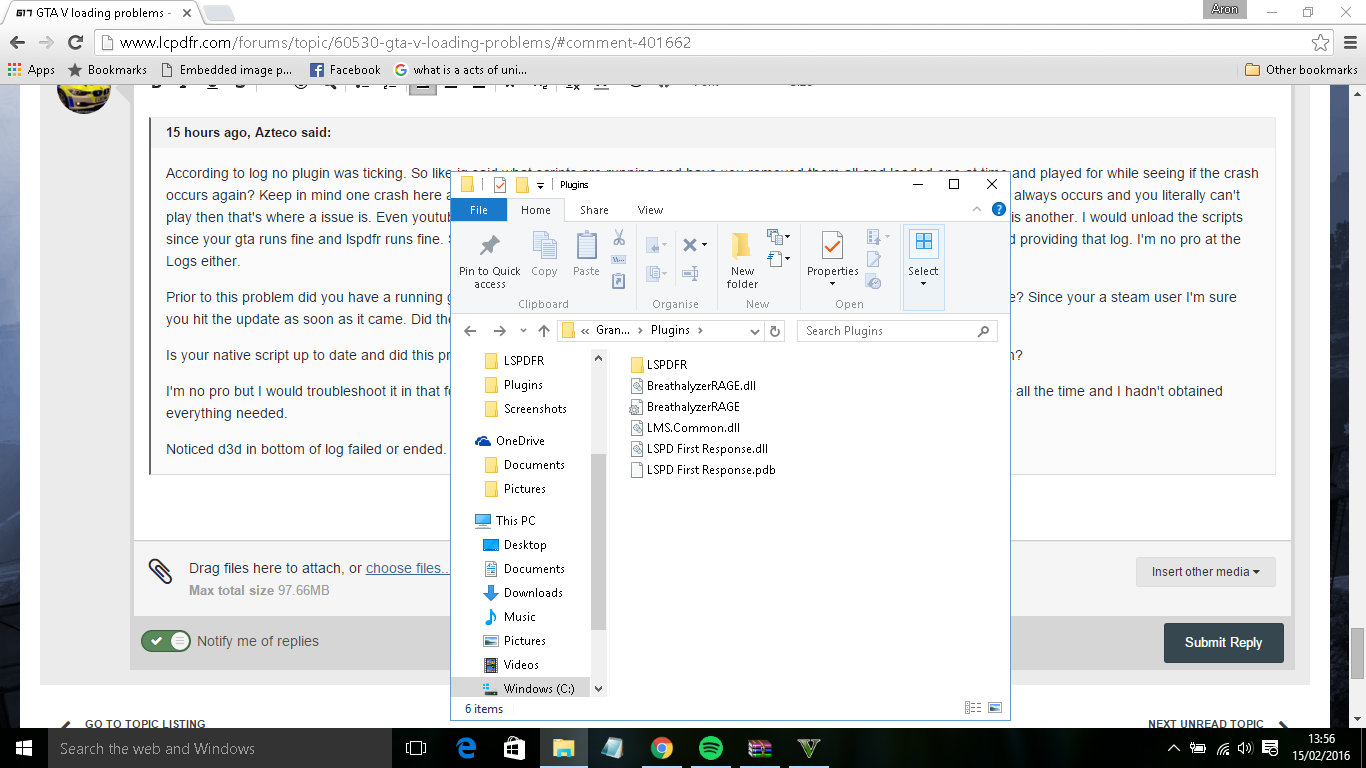Click the Search Plugins field

[897, 331]
